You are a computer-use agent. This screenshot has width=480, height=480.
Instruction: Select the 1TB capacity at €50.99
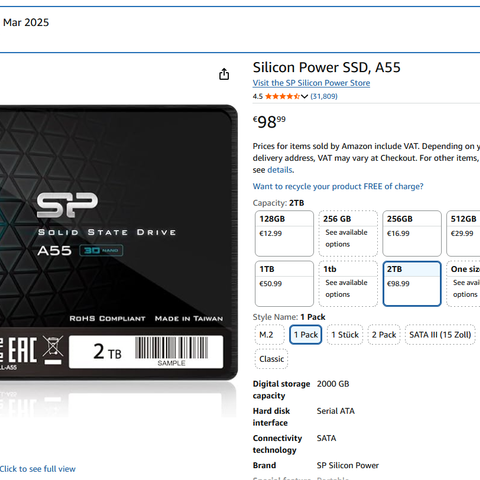[x=284, y=284]
